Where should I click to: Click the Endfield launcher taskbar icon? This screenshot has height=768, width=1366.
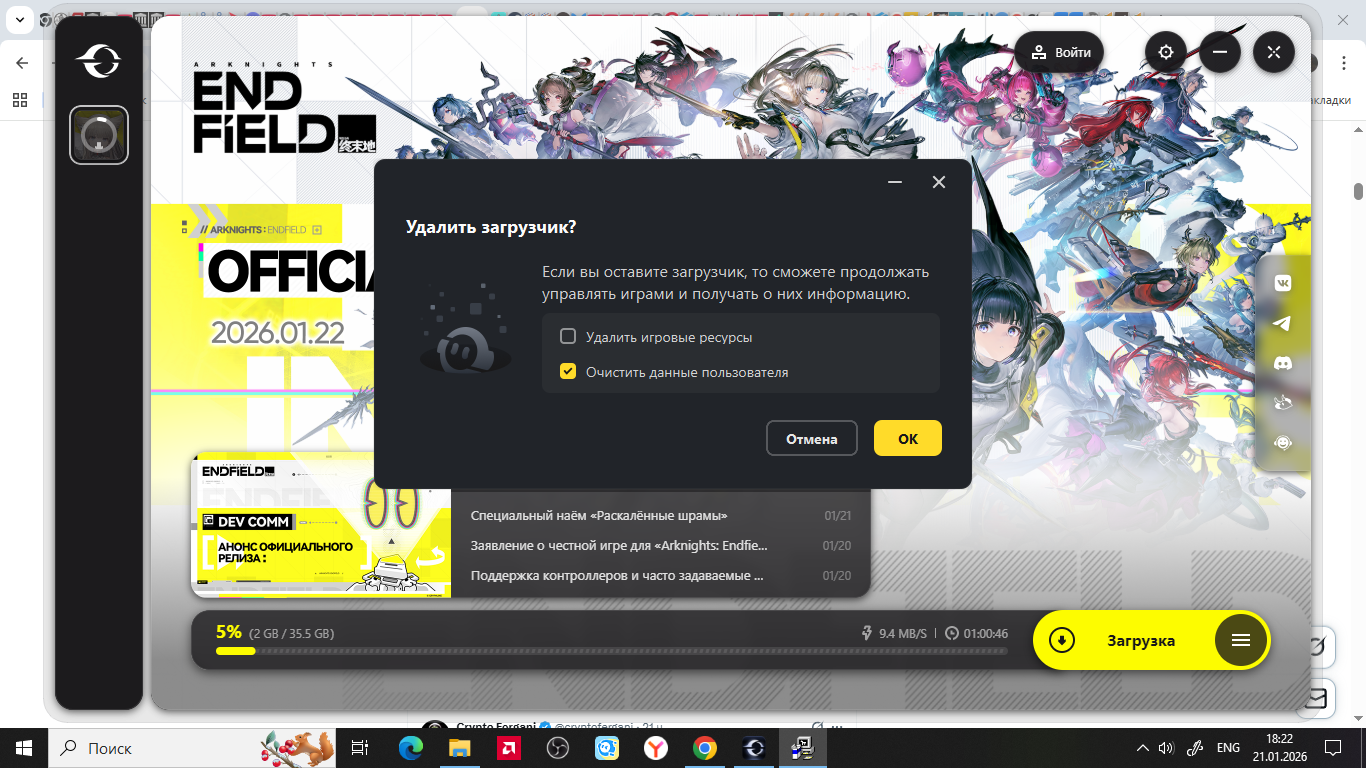(x=754, y=747)
